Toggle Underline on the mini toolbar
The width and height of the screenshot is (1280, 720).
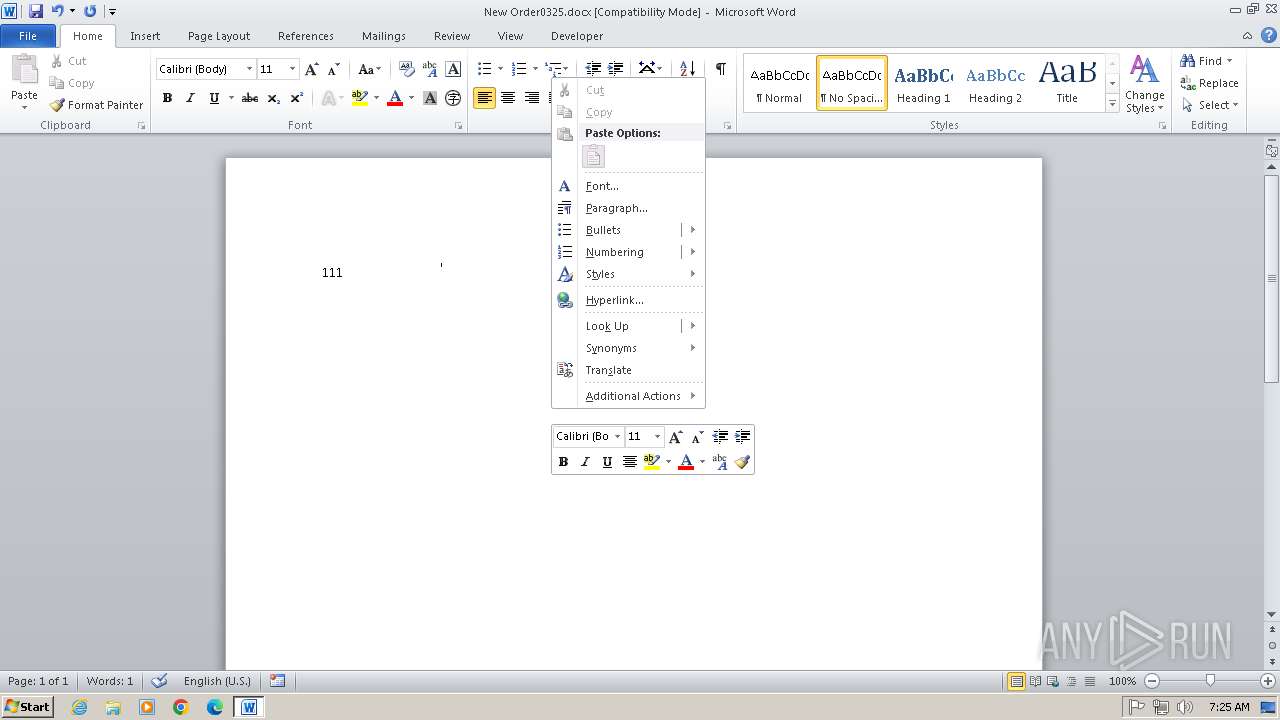(607, 461)
